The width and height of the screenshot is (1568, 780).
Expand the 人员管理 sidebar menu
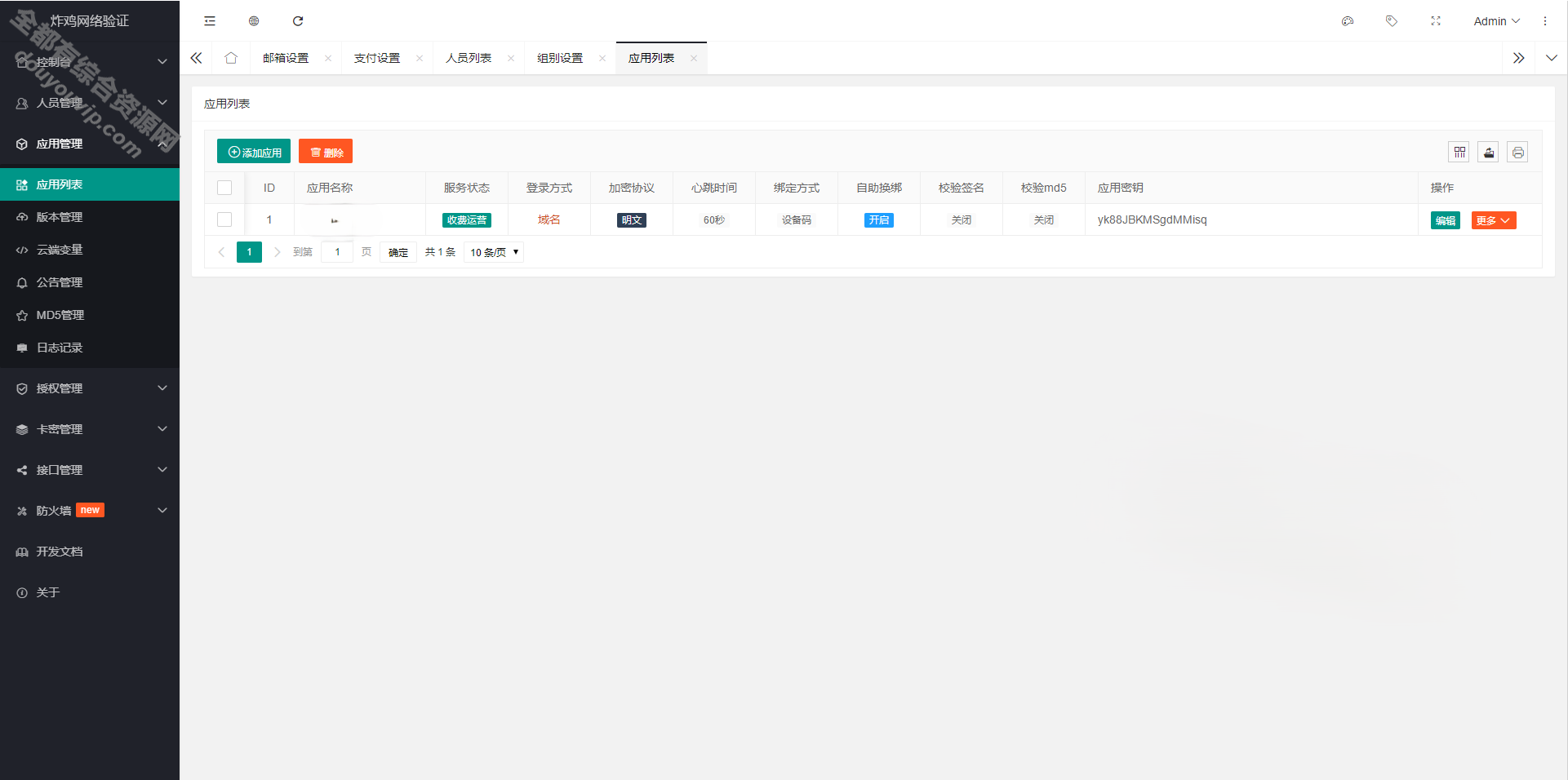click(x=90, y=103)
